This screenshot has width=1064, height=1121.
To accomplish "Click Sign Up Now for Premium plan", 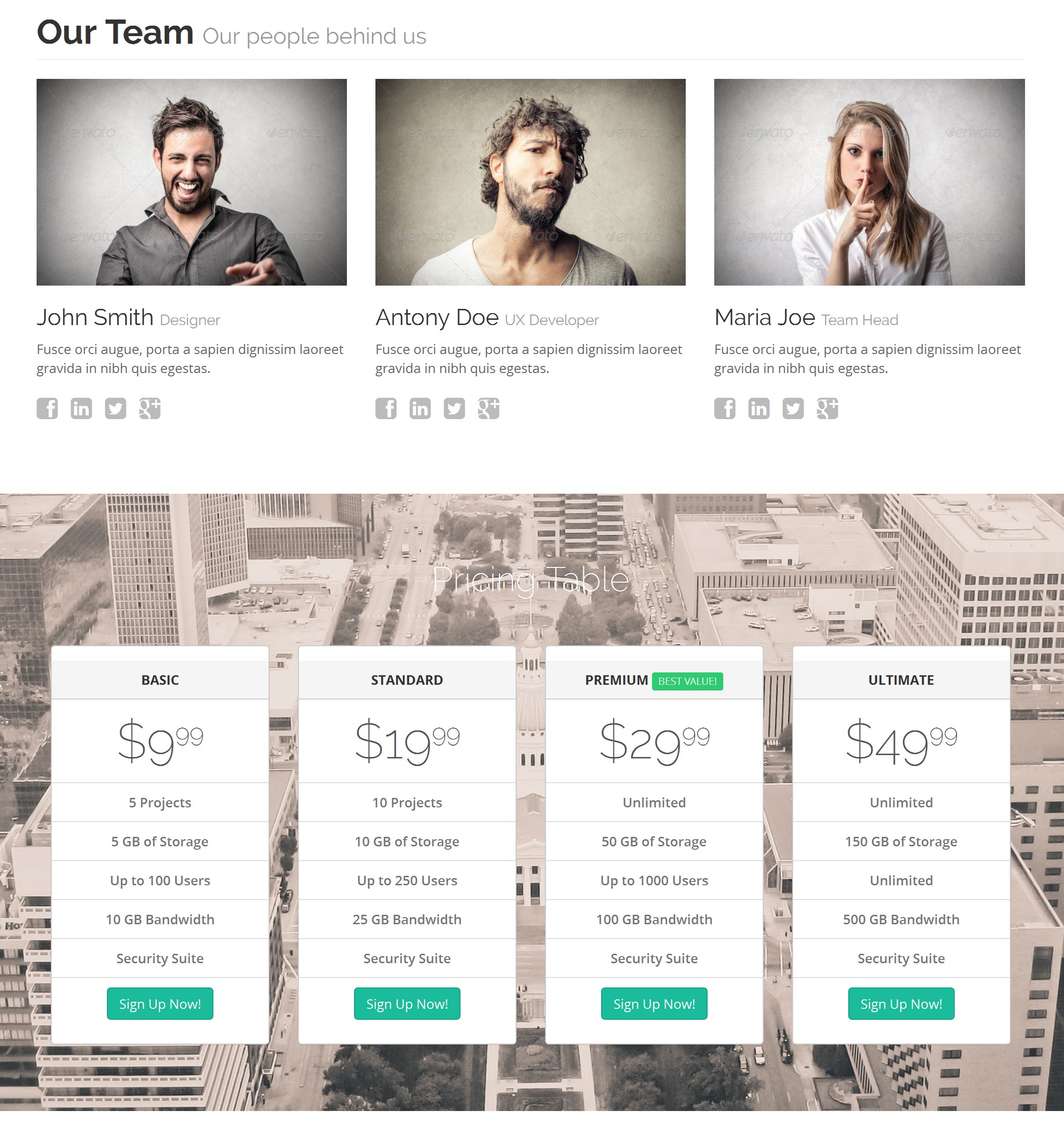I will (x=654, y=1004).
